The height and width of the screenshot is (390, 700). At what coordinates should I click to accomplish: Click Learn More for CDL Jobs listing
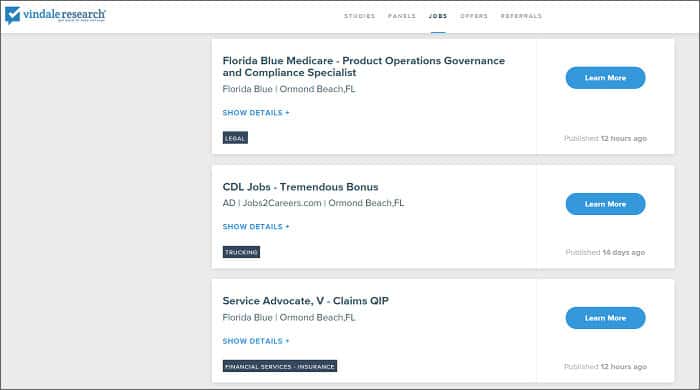pyautogui.click(x=605, y=204)
